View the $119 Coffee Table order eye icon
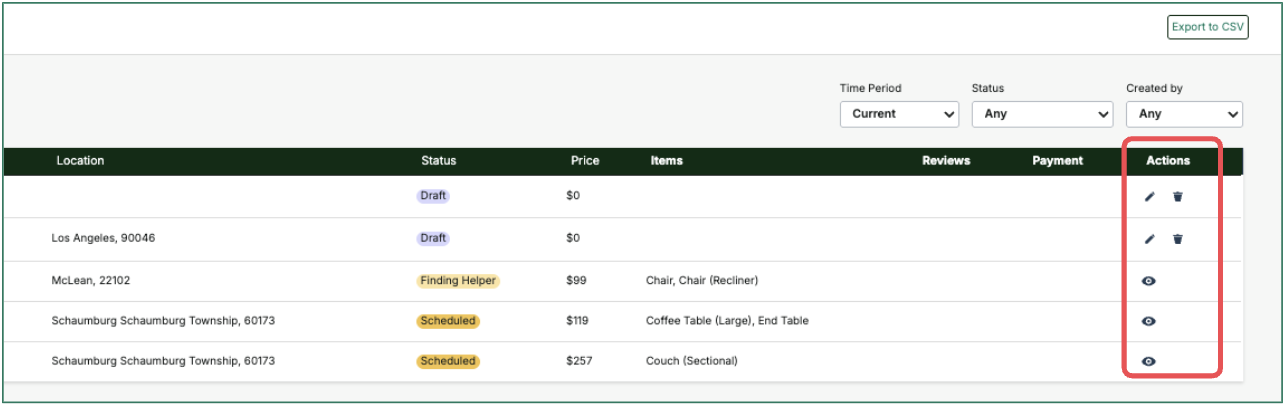The width and height of the screenshot is (1286, 408). (x=1149, y=321)
